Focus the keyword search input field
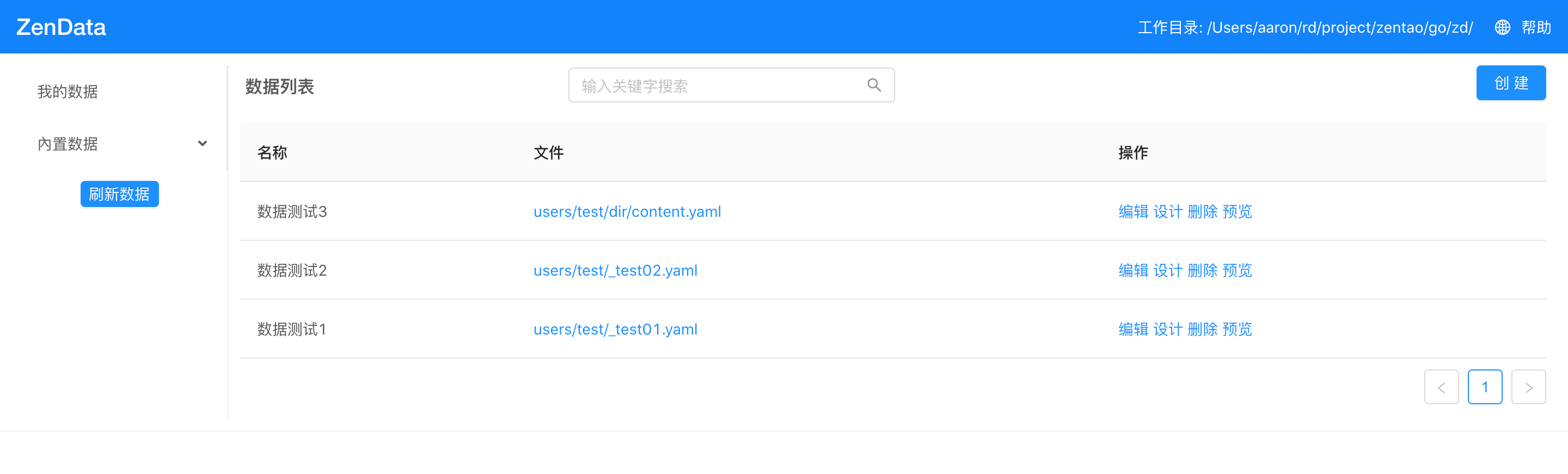This screenshot has width=1568, height=474. [x=718, y=86]
